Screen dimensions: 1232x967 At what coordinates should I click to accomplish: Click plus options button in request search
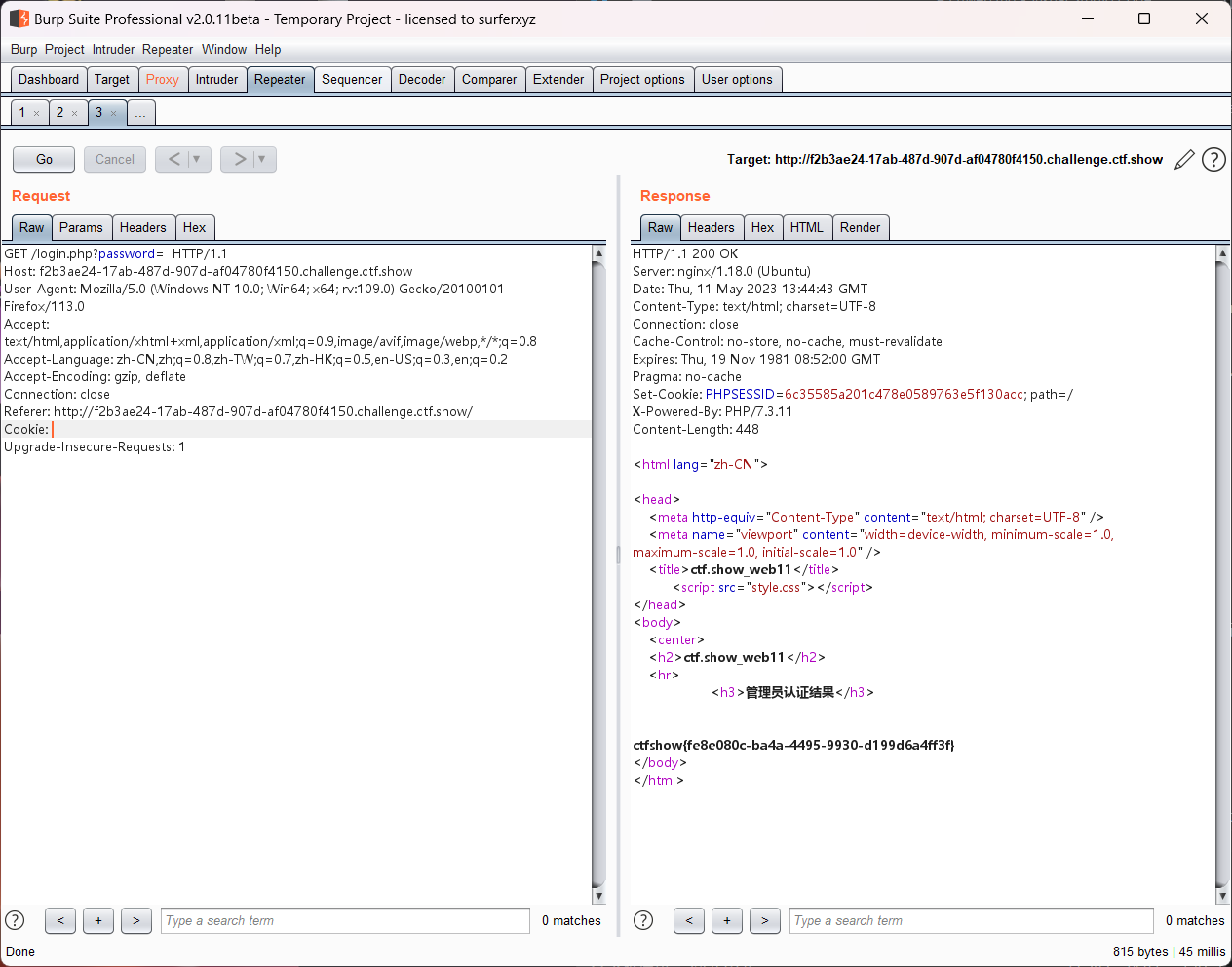[x=98, y=920]
